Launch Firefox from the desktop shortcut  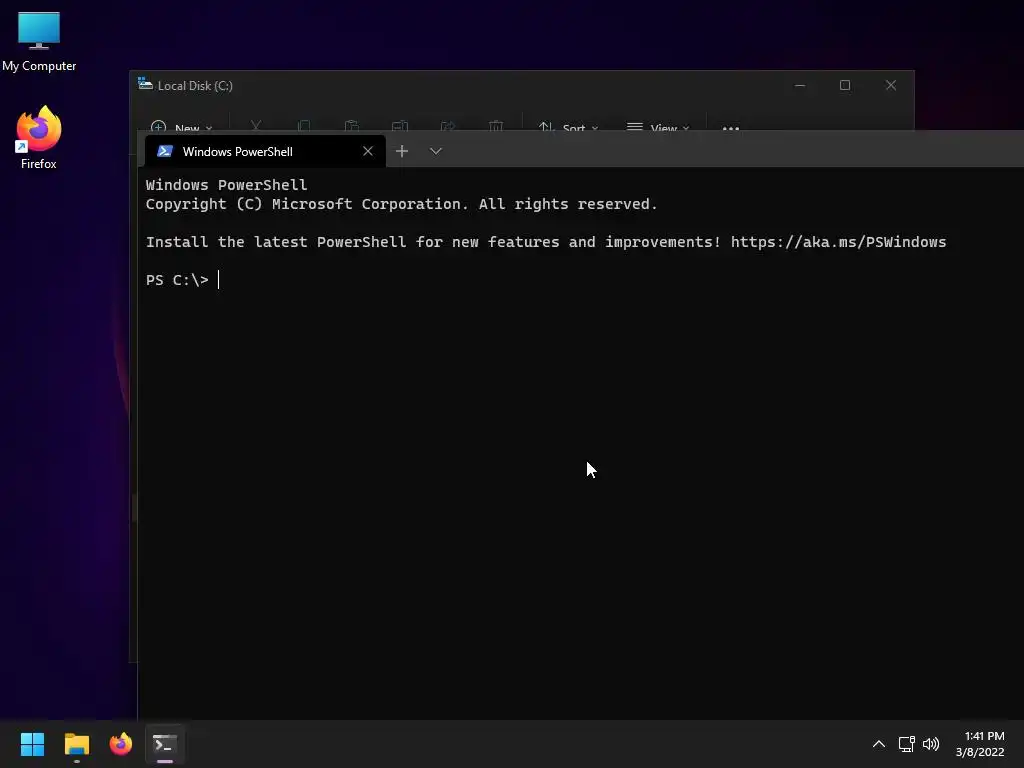[39, 138]
